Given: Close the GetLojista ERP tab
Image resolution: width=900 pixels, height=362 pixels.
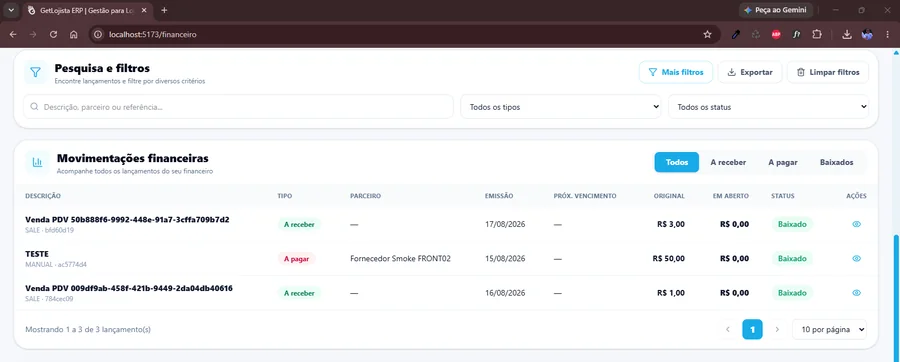Looking at the screenshot, I should pyautogui.click(x=144, y=10).
